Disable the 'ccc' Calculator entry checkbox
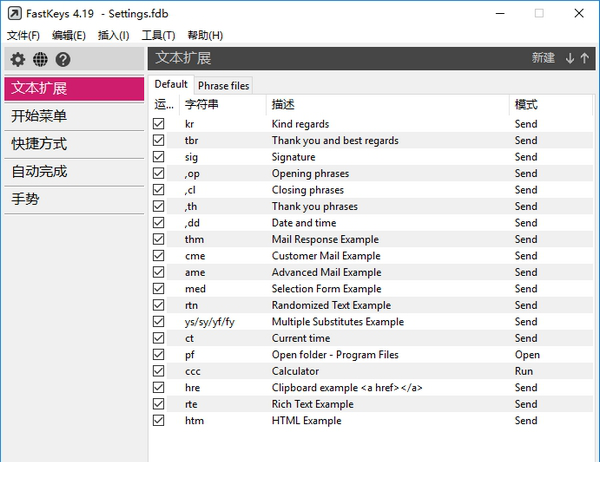This screenshot has width=600, height=480. click(x=158, y=371)
